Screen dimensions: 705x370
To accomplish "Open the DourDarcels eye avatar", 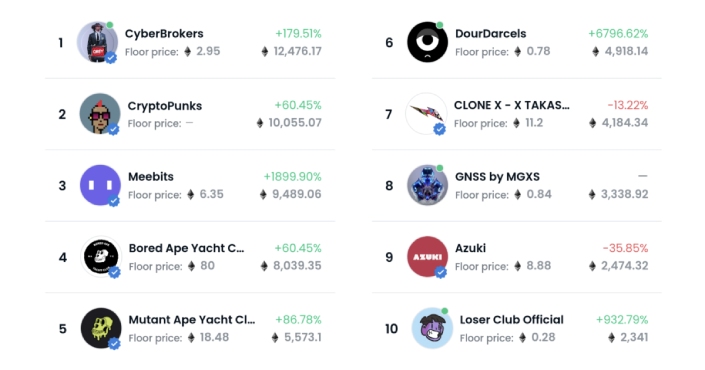I will click(x=427, y=42).
